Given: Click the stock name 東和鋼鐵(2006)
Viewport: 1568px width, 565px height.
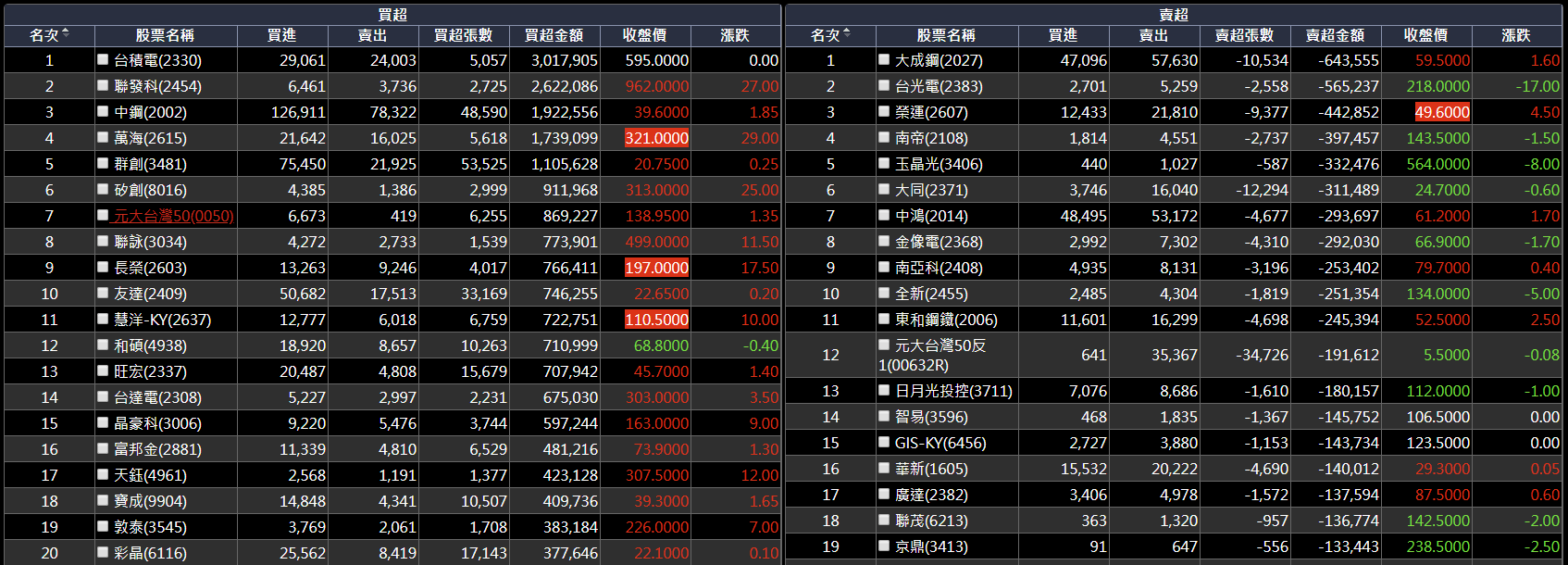Looking at the screenshot, I should point(946,320).
